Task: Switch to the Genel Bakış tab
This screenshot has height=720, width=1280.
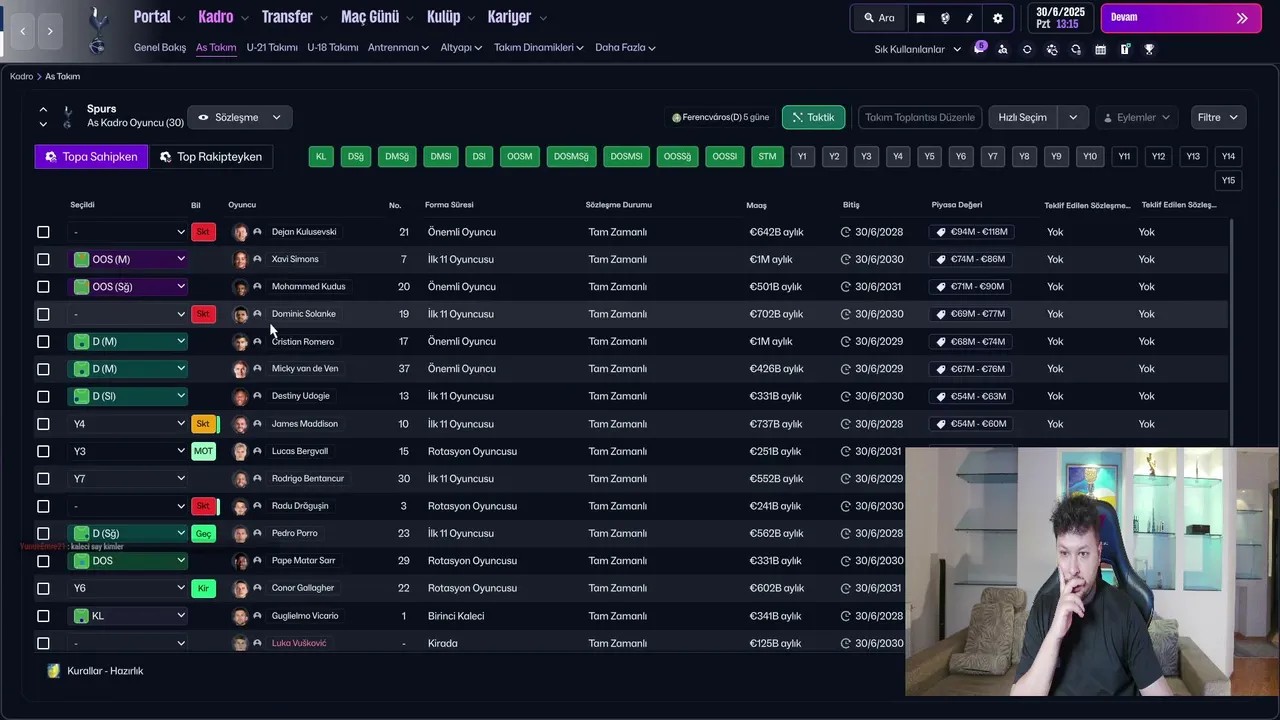Action: click(160, 47)
